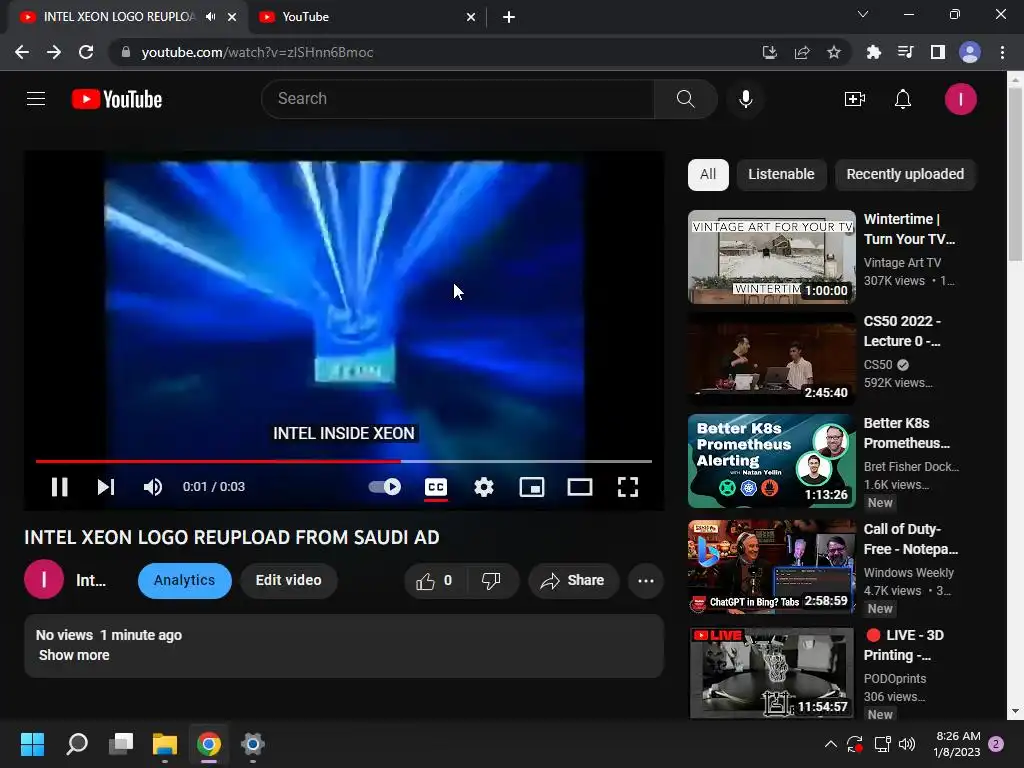Click the magnifier search button in YouTube

pos(685,99)
